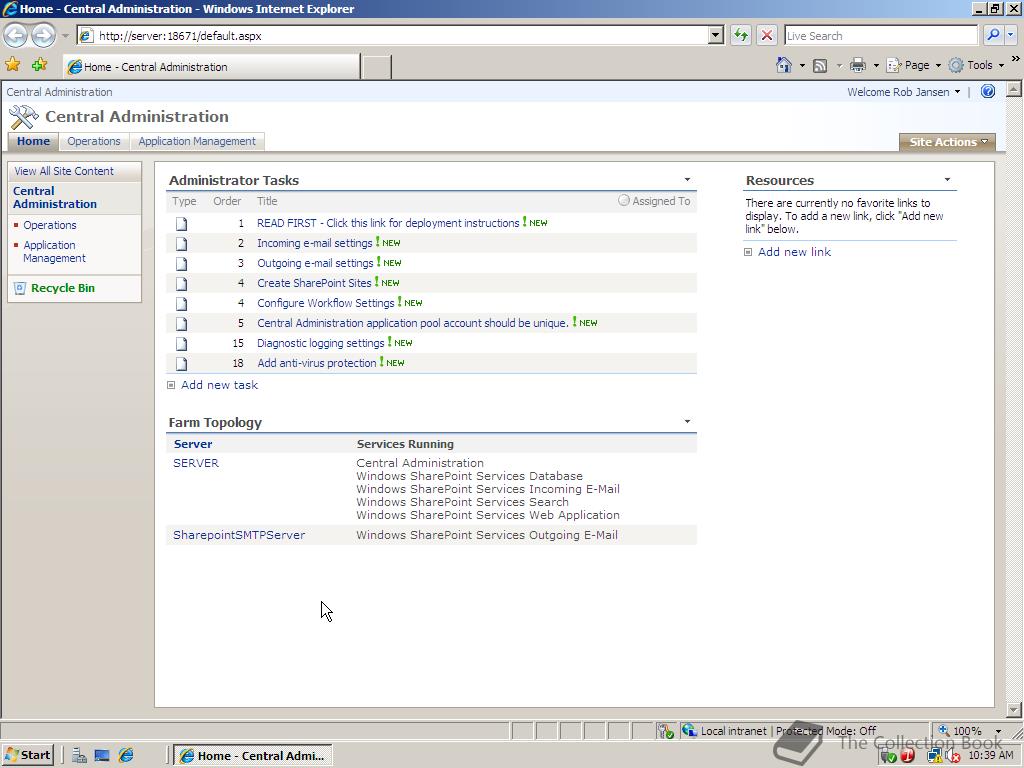1024x768 pixels.
Task: Switch to the Application Management tab
Action: (x=197, y=141)
